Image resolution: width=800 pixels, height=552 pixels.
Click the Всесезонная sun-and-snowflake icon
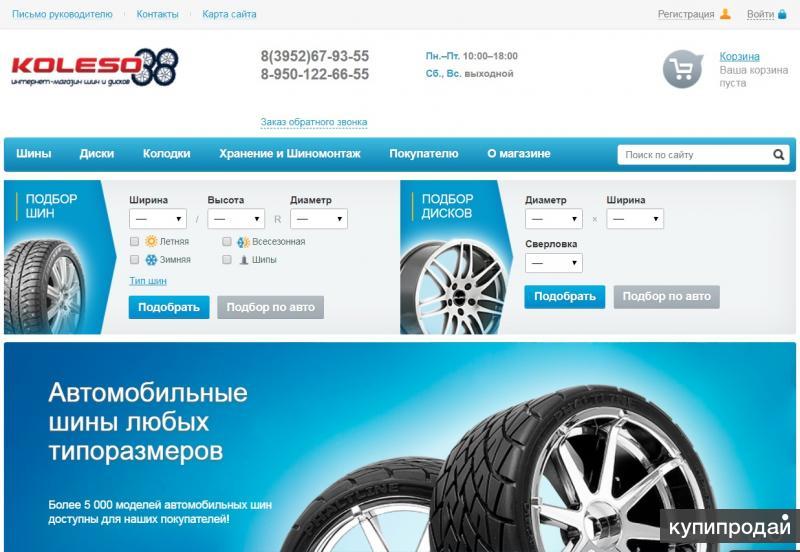(x=243, y=242)
